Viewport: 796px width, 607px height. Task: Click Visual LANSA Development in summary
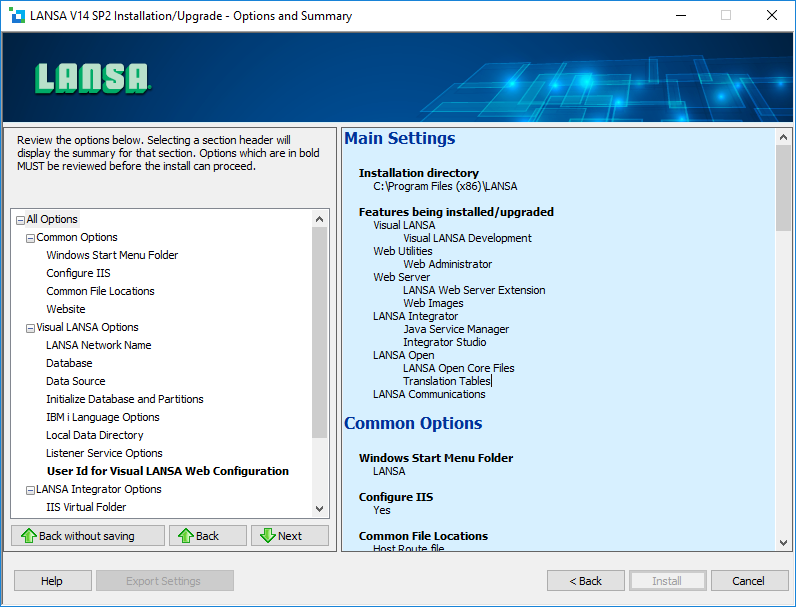click(467, 238)
